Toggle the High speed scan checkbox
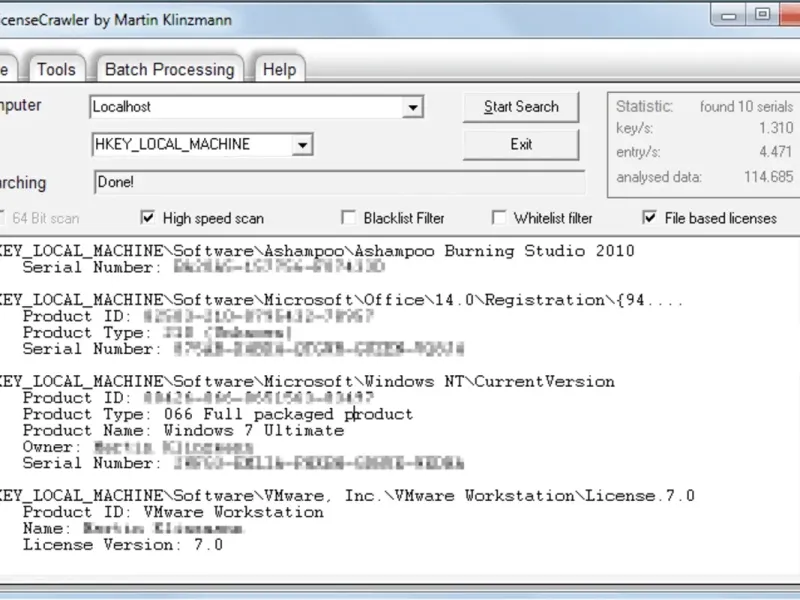 [147, 218]
